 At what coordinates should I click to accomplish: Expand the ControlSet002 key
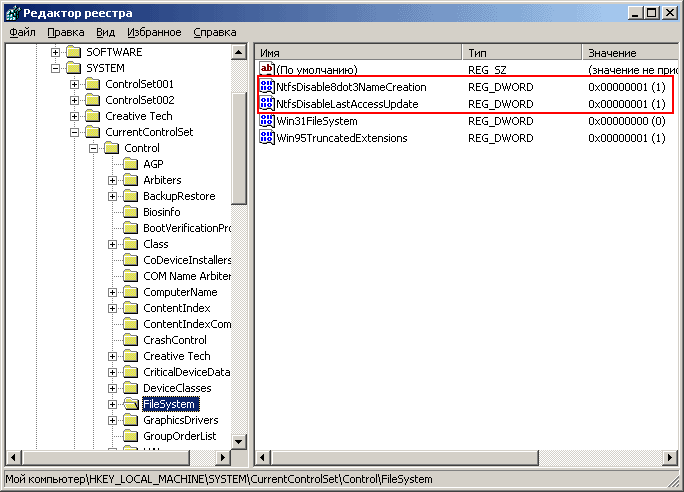click(75, 100)
